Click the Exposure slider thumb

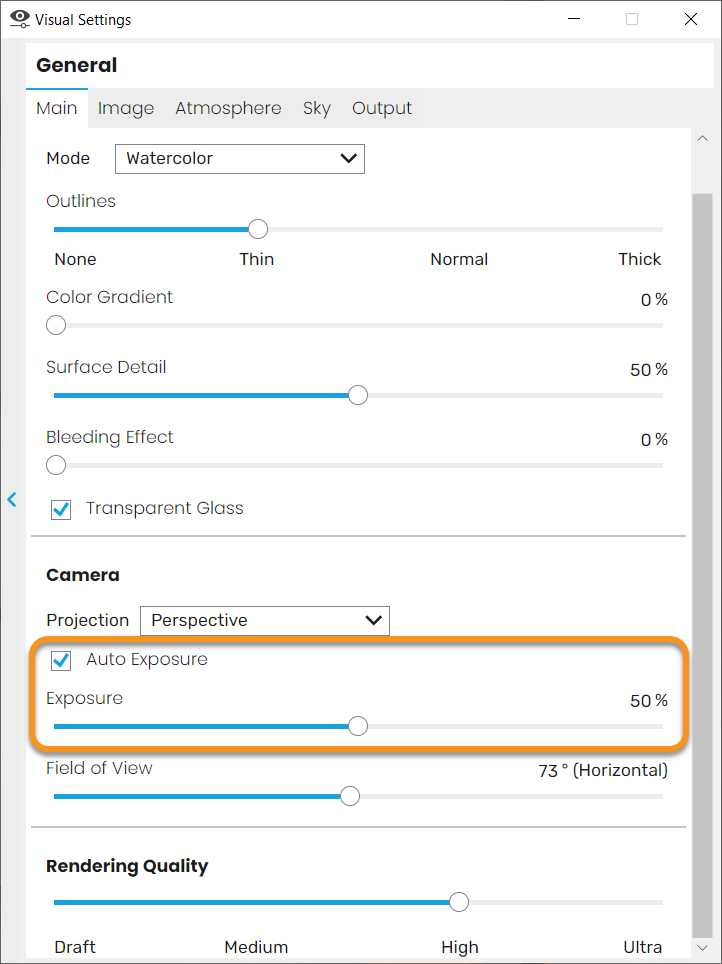(357, 726)
